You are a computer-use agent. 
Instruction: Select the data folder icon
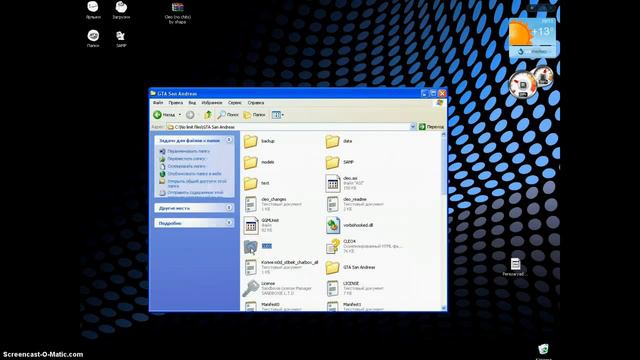click(x=332, y=141)
